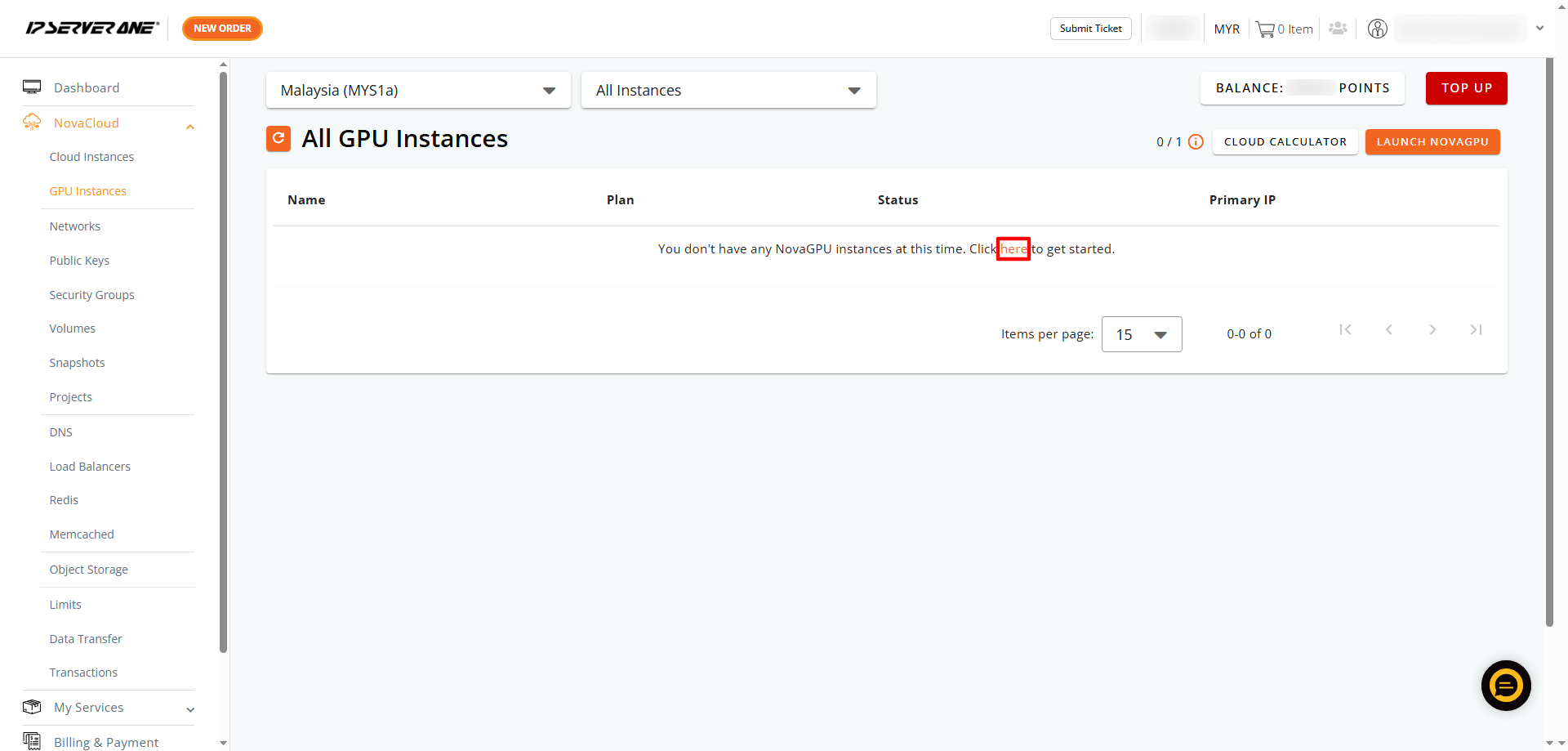This screenshot has width=1568, height=751.
Task: Open Projects in sidebar
Action: pos(70,397)
